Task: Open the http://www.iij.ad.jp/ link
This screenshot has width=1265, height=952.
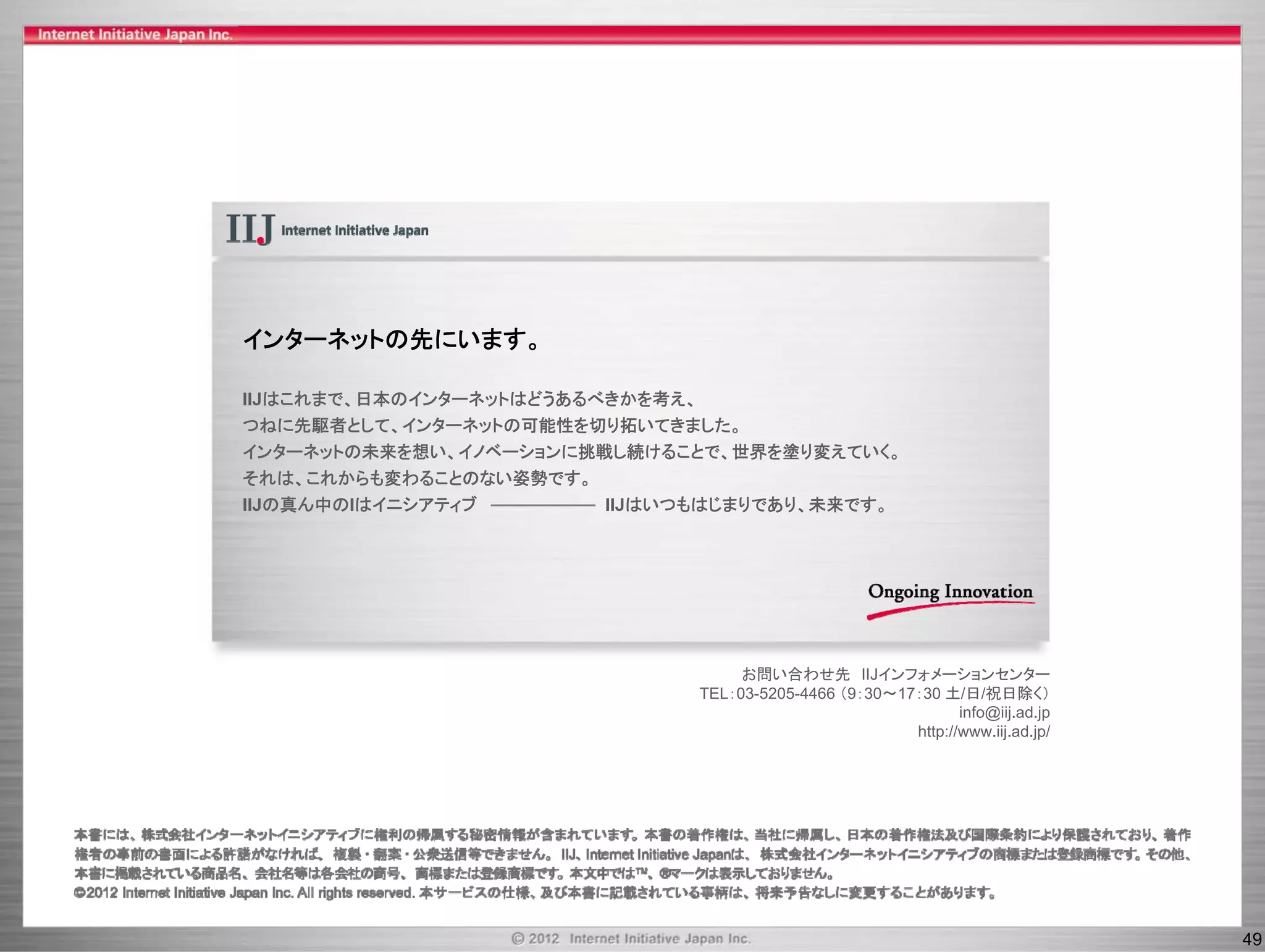Action: 984,731
